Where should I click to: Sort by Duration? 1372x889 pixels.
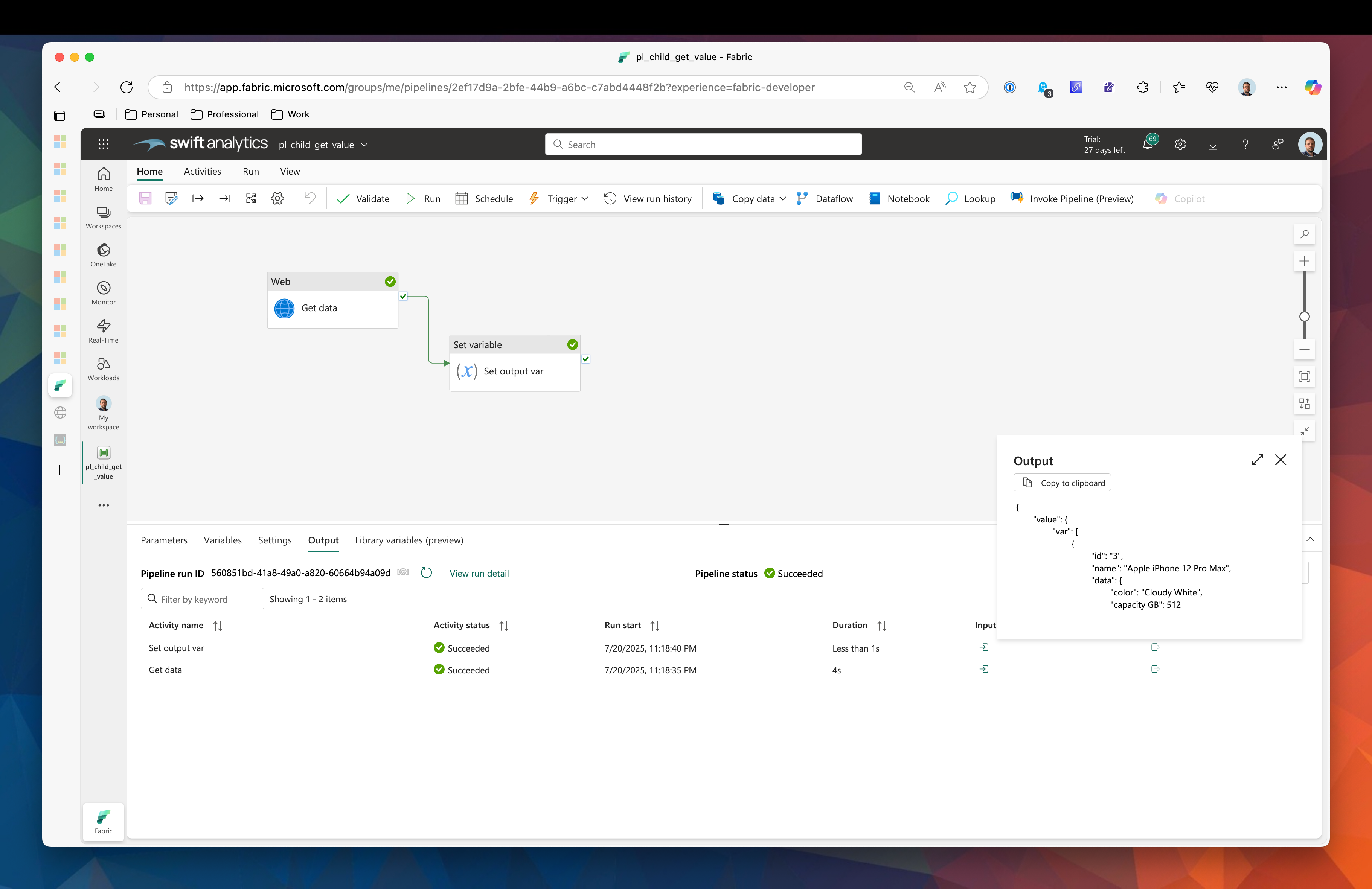click(882, 626)
